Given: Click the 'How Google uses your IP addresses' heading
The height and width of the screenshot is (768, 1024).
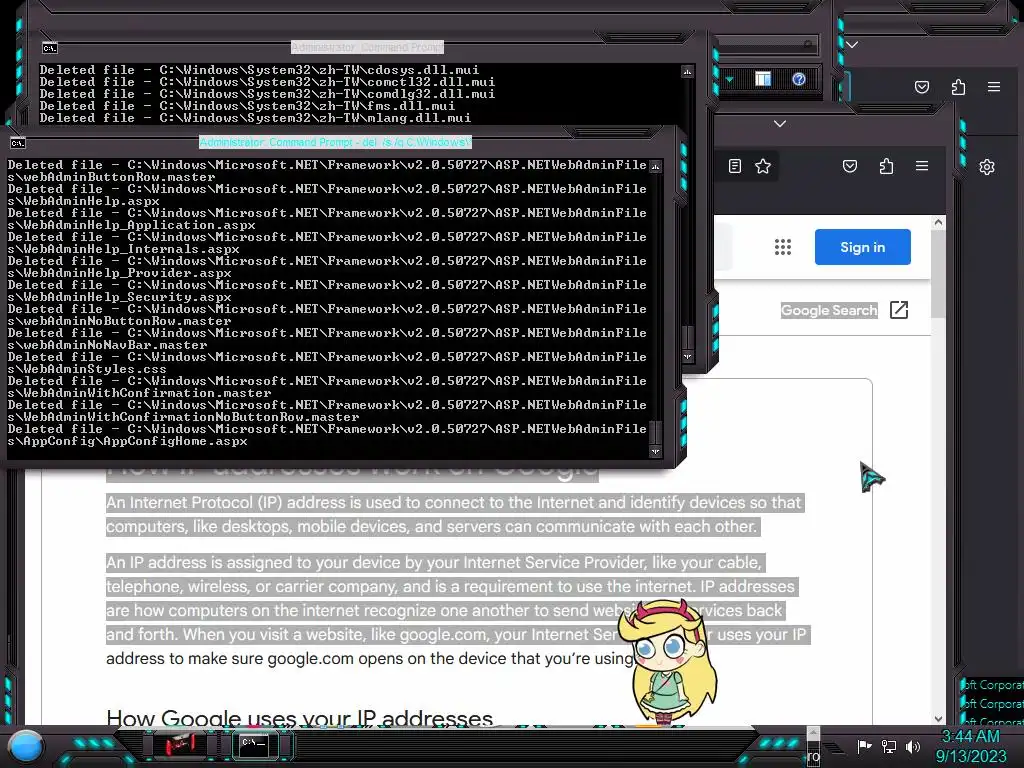Looking at the screenshot, I should point(300,718).
